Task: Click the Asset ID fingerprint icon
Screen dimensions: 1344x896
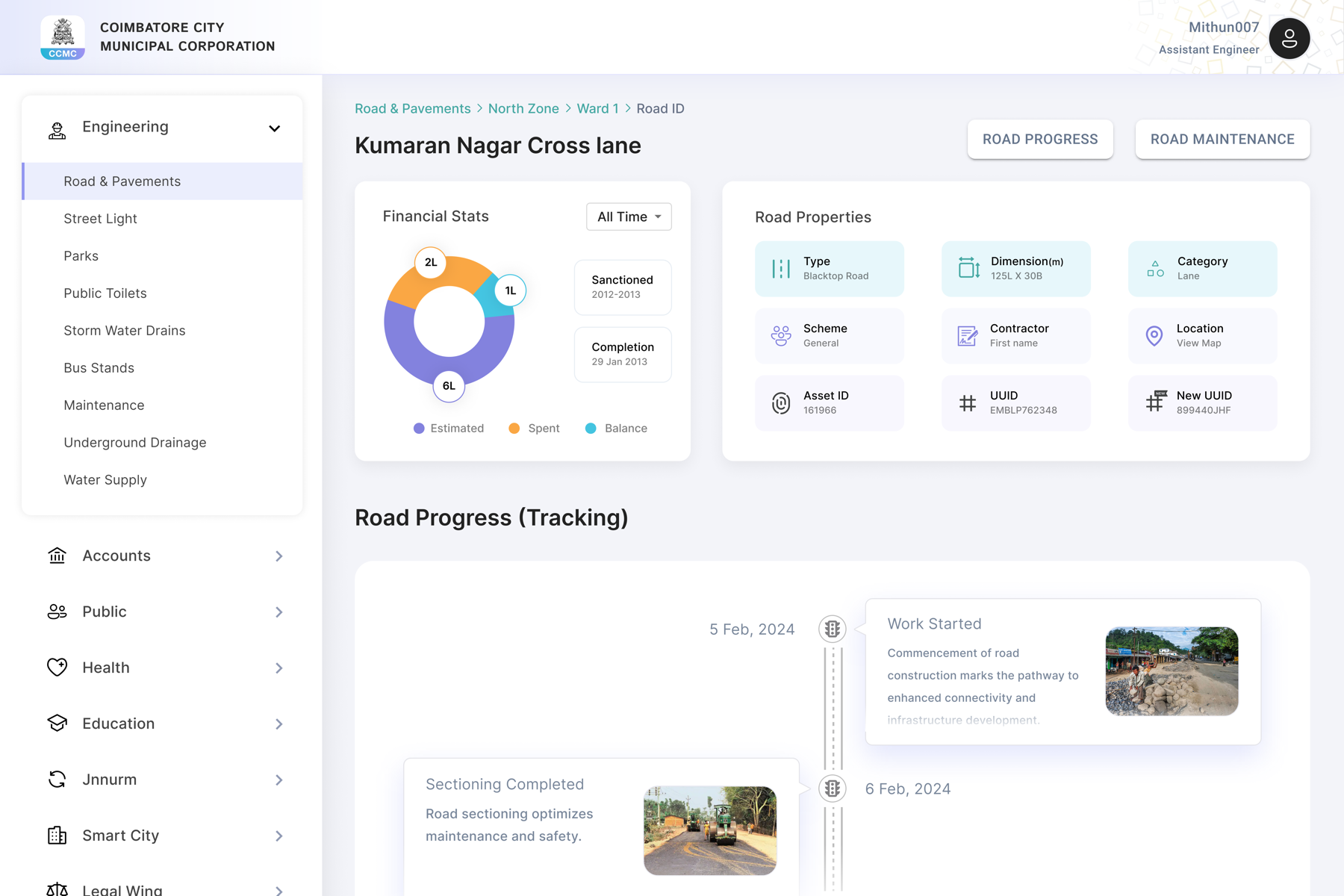Action: pos(781,403)
